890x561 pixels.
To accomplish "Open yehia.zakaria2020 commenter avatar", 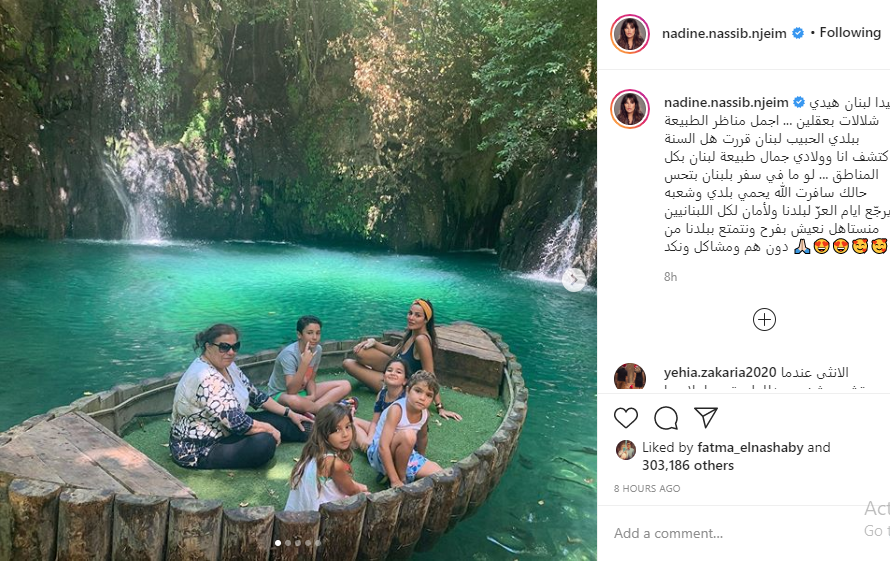I will click(x=629, y=376).
